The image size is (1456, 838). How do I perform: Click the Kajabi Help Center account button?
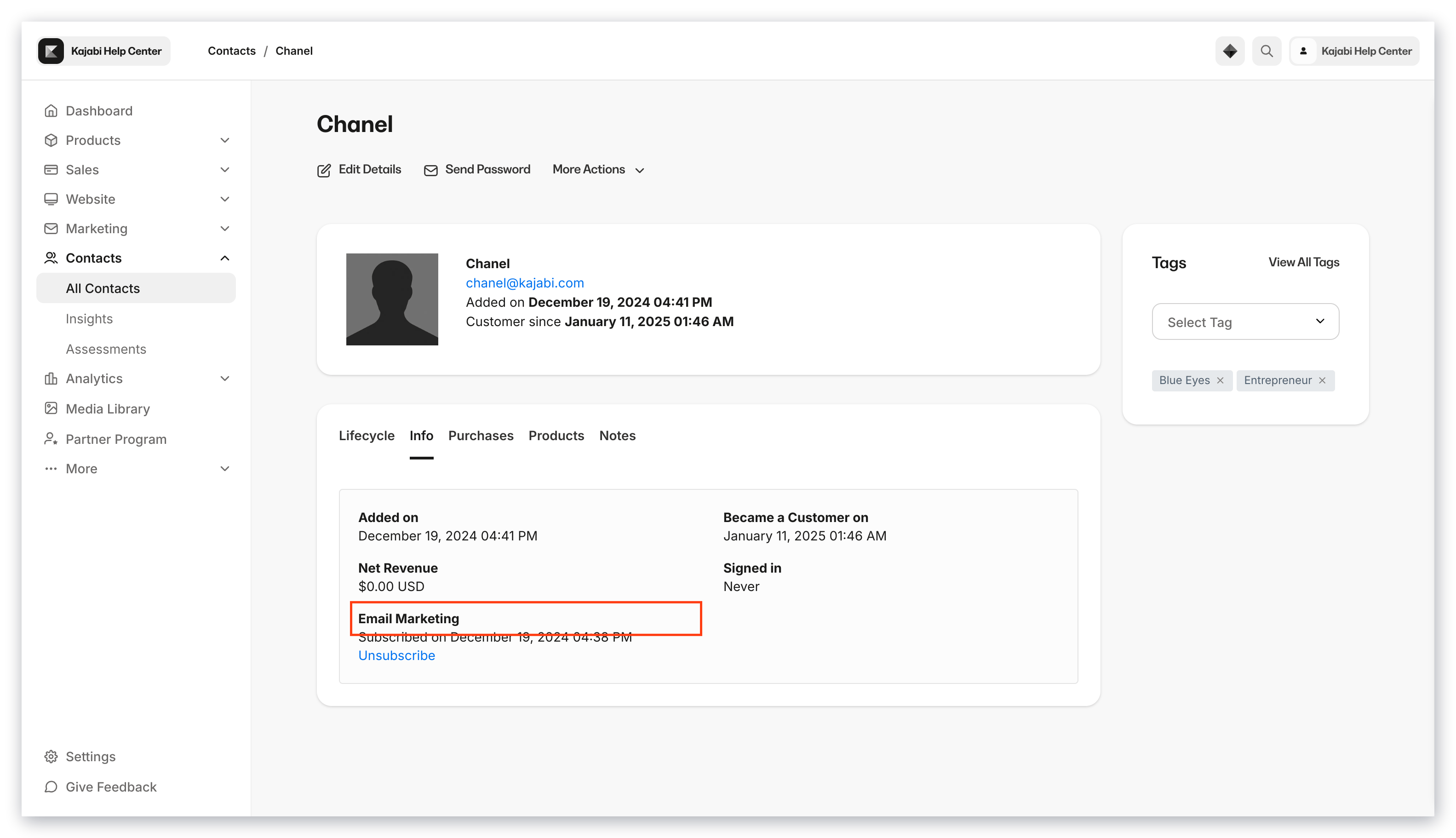(1354, 51)
